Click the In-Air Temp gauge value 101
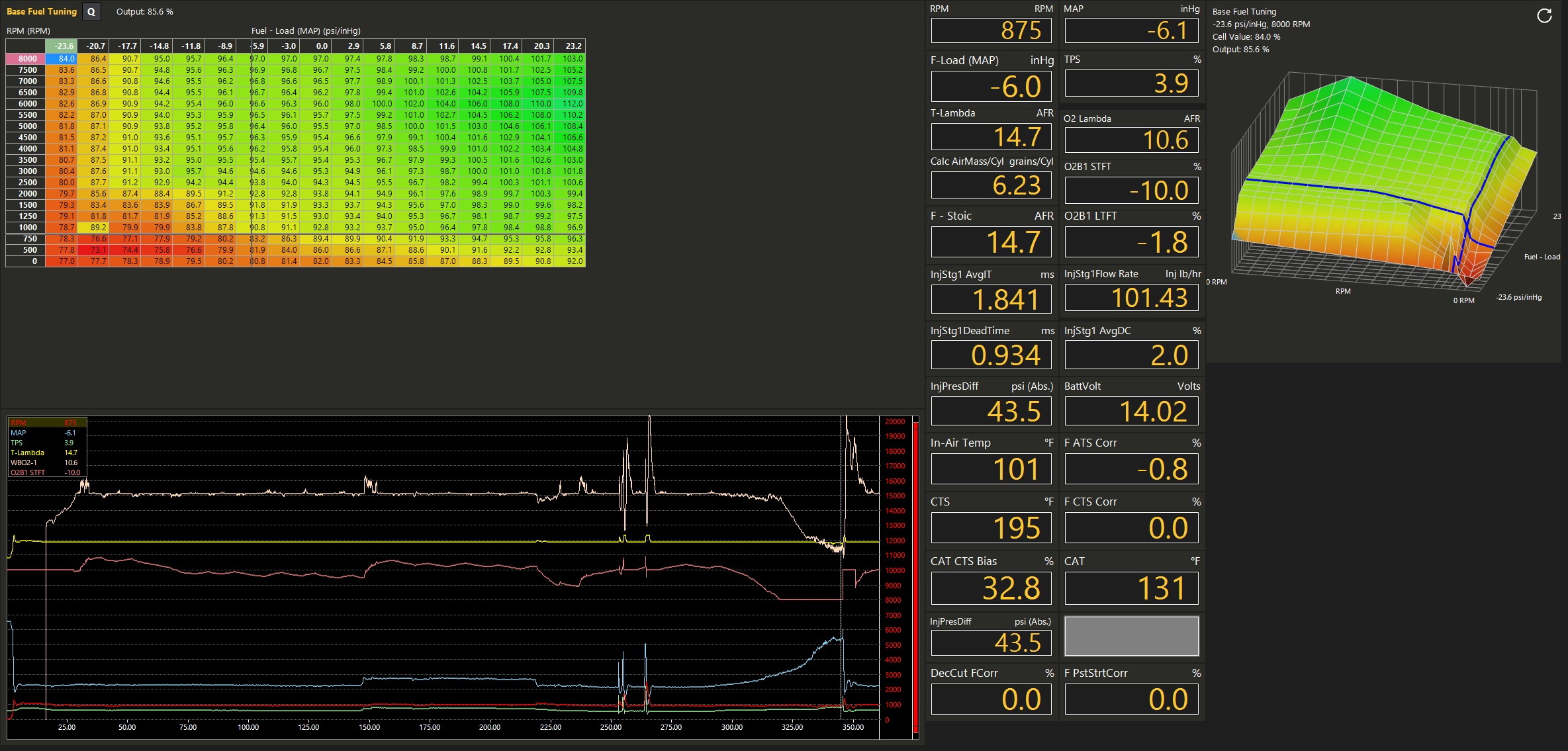The width and height of the screenshot is (1568, 751). pos(991,469)
